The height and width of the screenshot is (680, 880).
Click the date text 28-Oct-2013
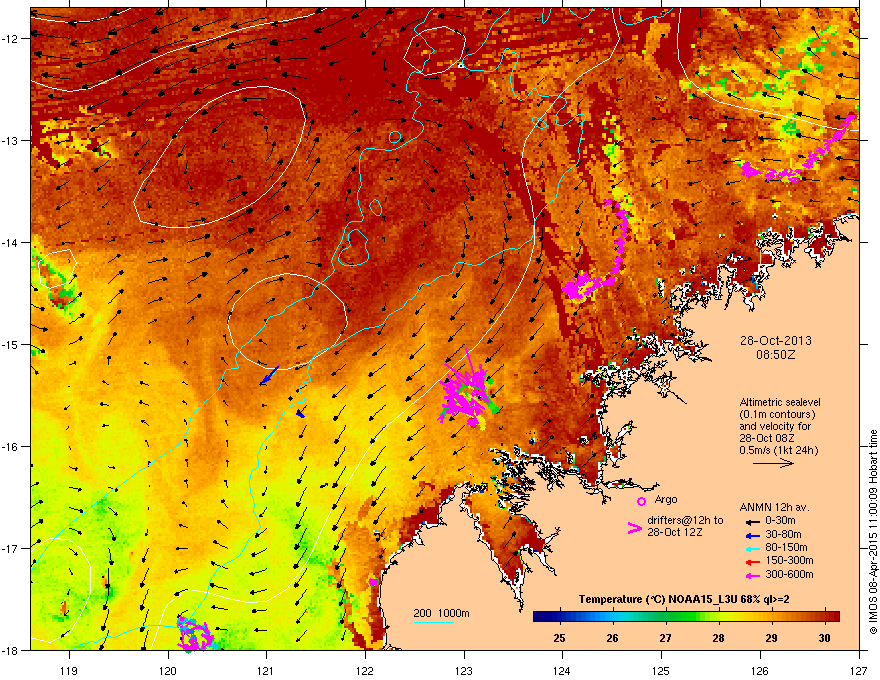pyautogui.click(x=776, y=341)
